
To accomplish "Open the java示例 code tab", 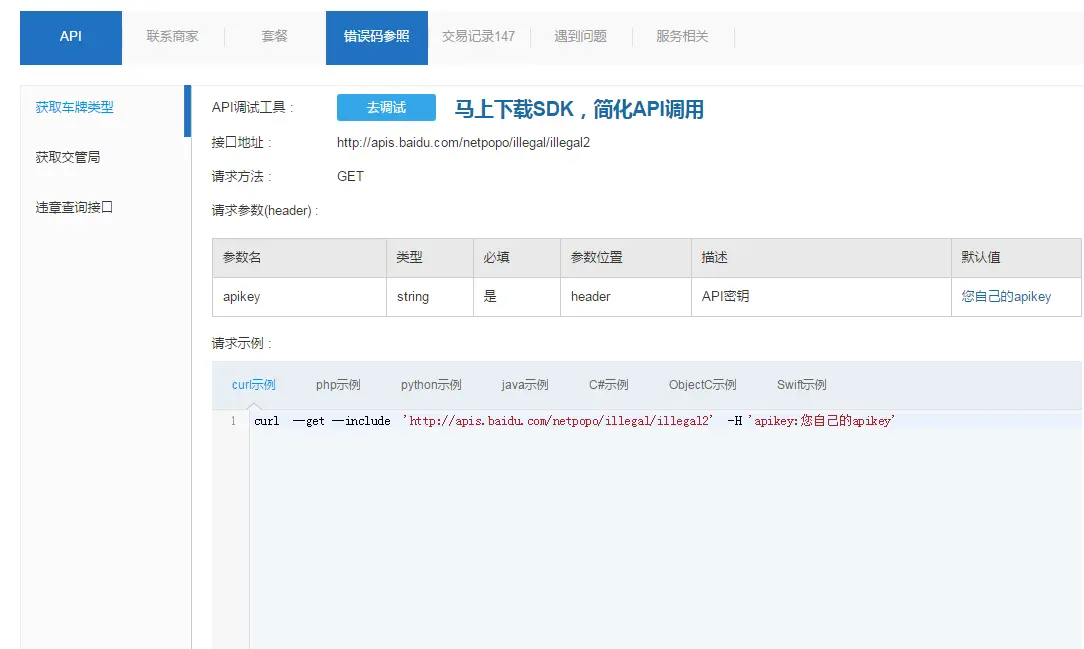I will click(525, 385).
